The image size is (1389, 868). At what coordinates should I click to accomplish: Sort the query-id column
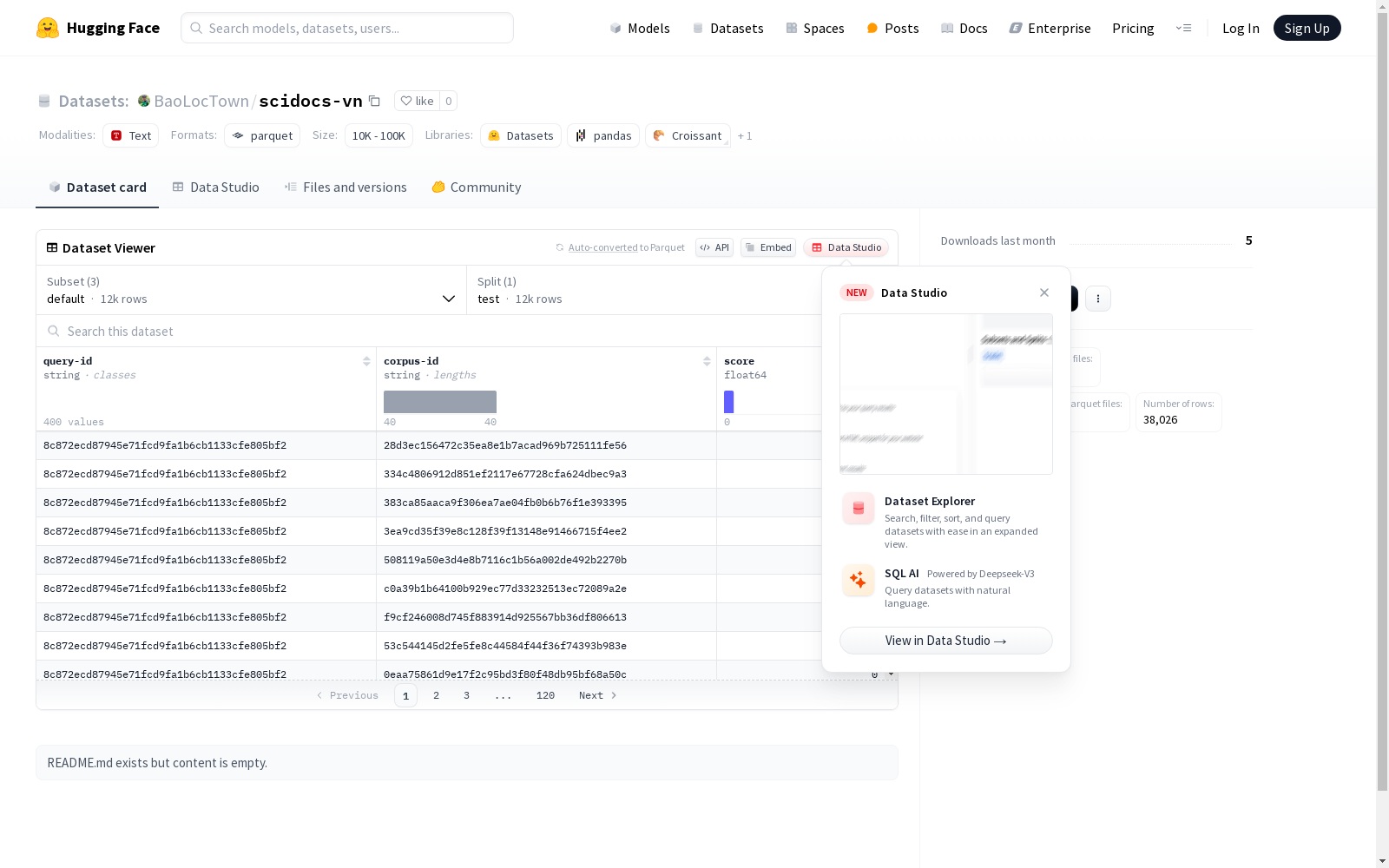(x=366, y=361)
